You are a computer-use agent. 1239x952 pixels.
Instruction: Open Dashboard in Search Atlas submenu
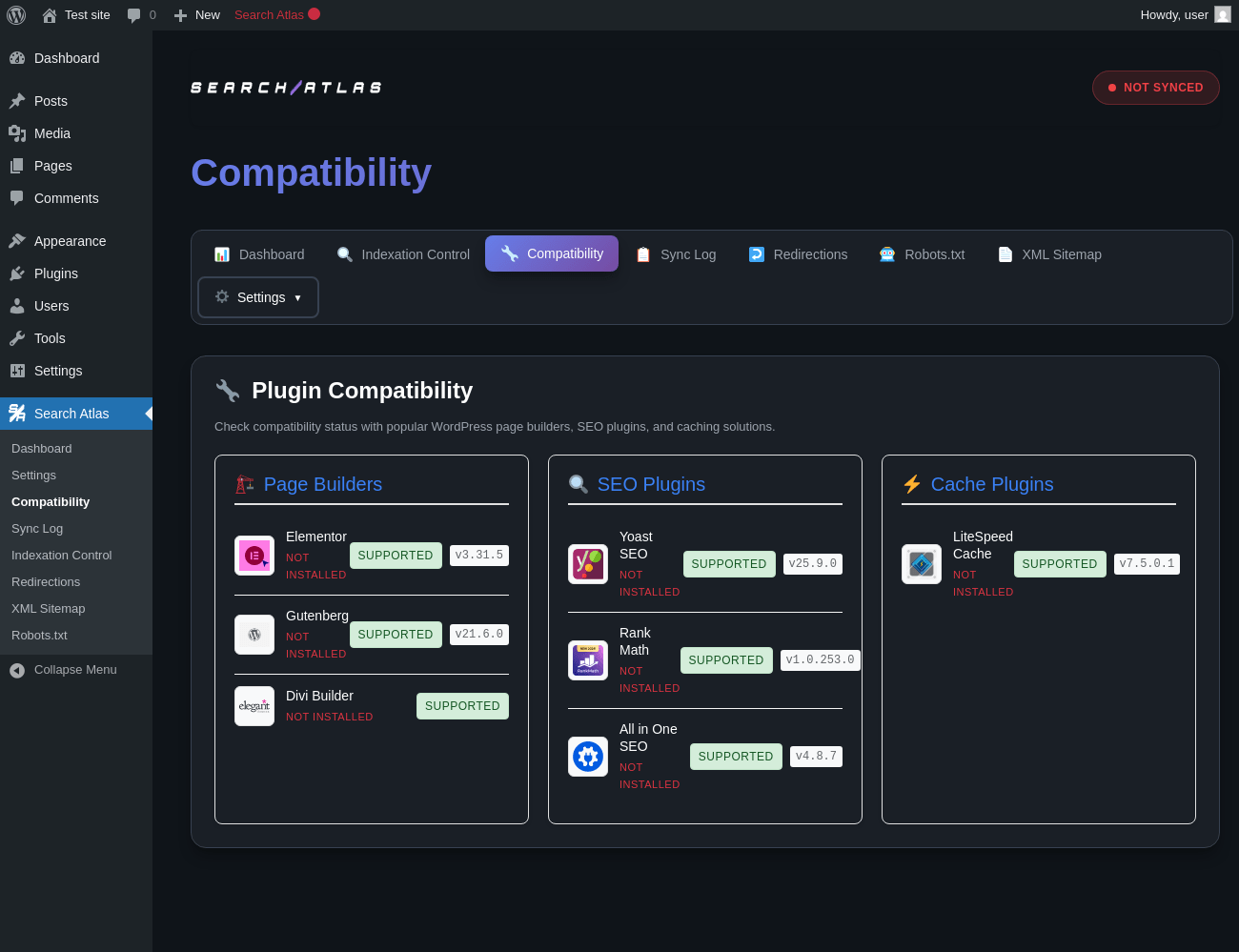(42, 449)
